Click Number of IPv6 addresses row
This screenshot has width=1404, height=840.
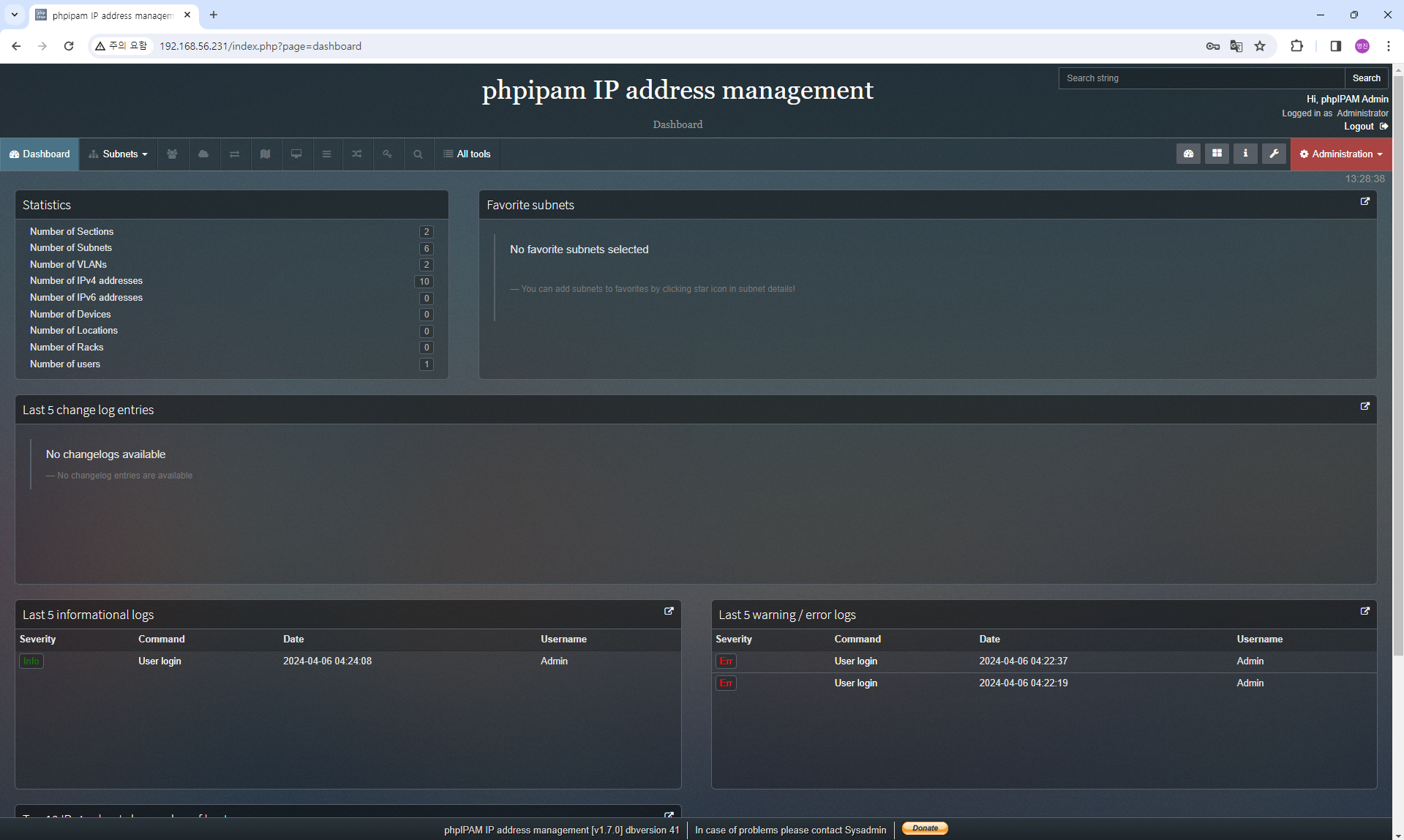tap(231, 298)
